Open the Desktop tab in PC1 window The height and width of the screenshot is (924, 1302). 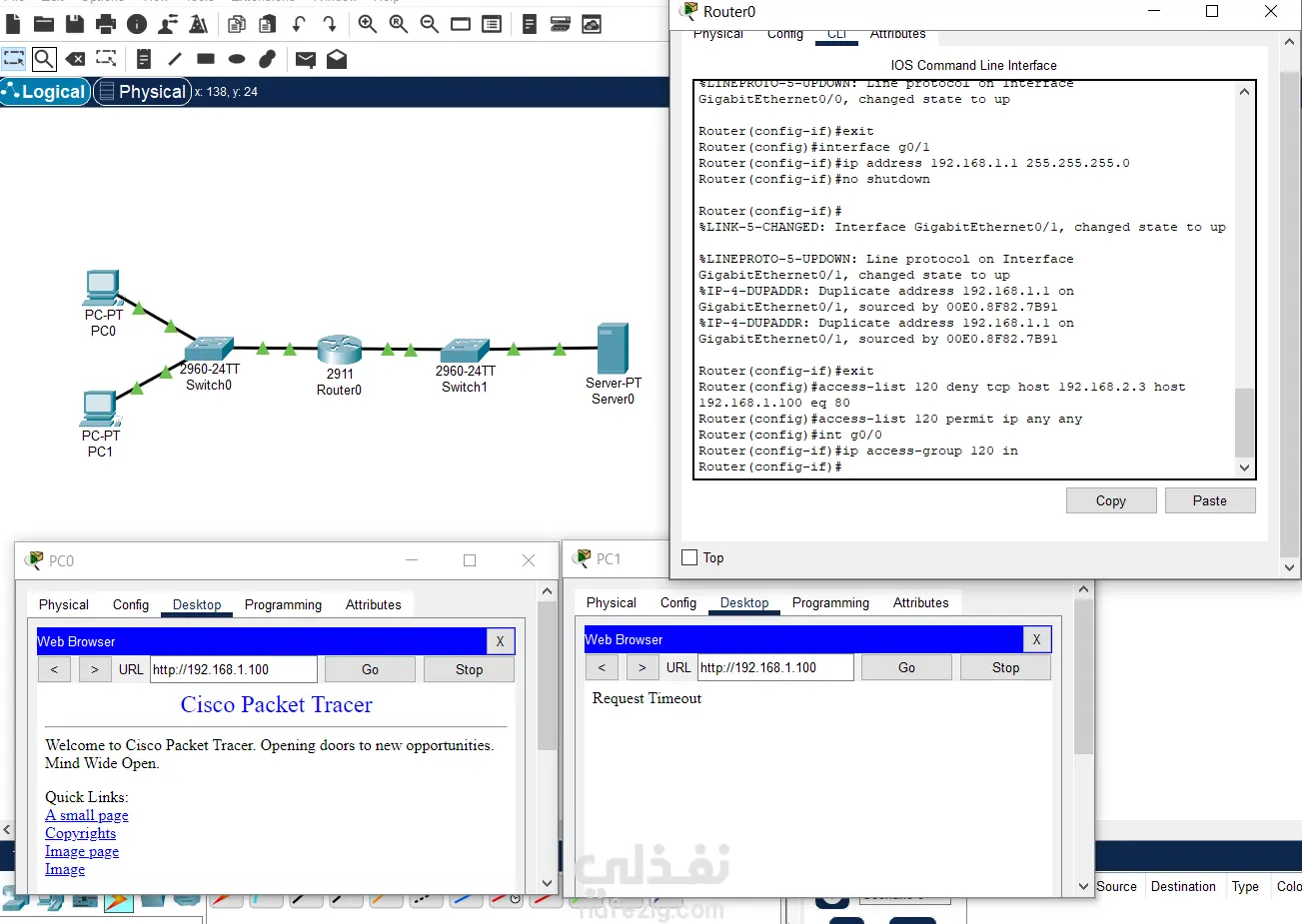pos(744,602)
